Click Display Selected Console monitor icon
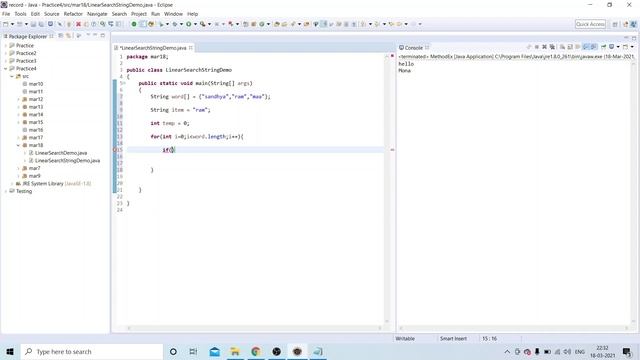Image resolution: width=640 pixels, height=360 pixels. (611, 47)
